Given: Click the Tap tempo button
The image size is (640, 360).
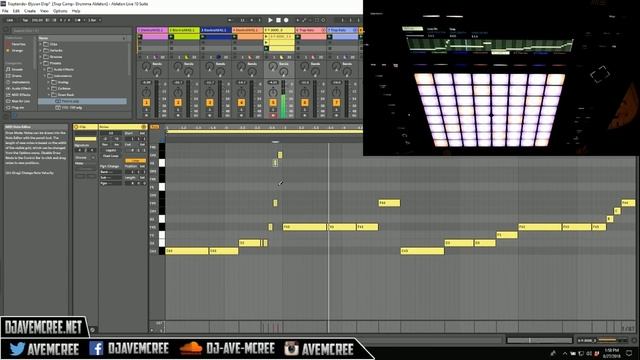Looking at the screenshot, I should coord(25,20).
